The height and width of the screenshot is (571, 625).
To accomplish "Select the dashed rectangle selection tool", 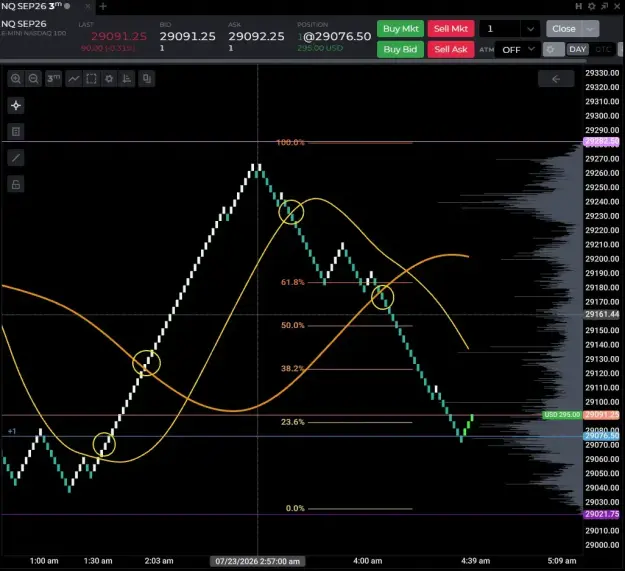I will pos(91,78).
